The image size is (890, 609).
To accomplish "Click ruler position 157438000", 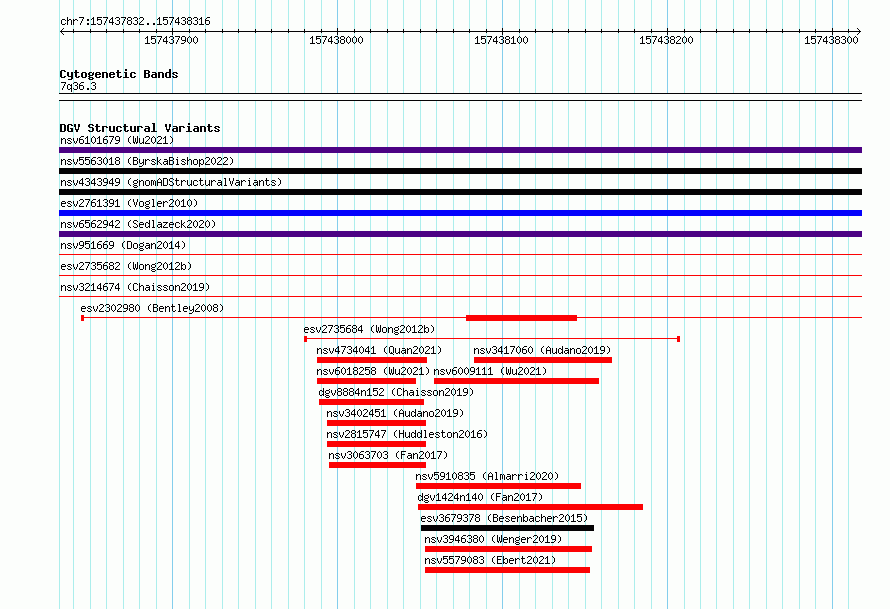I will tap(336, 40).
